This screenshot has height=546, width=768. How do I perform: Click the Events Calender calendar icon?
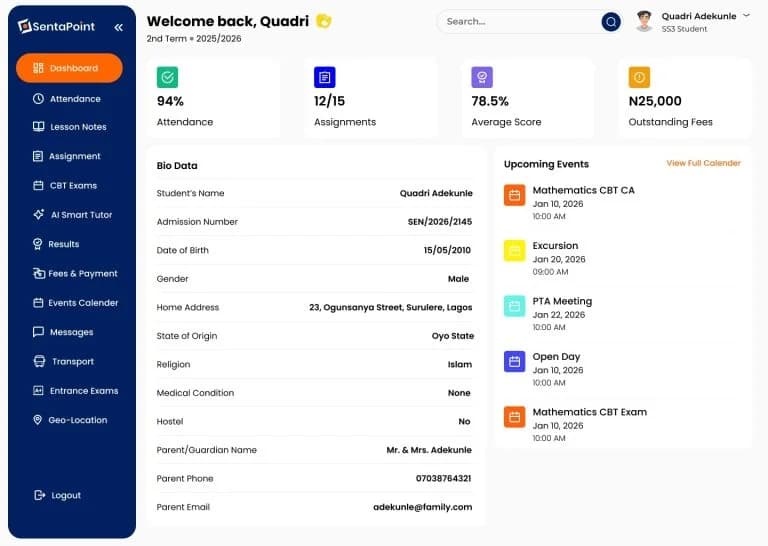pyautogui.click(x=38, y=303)
